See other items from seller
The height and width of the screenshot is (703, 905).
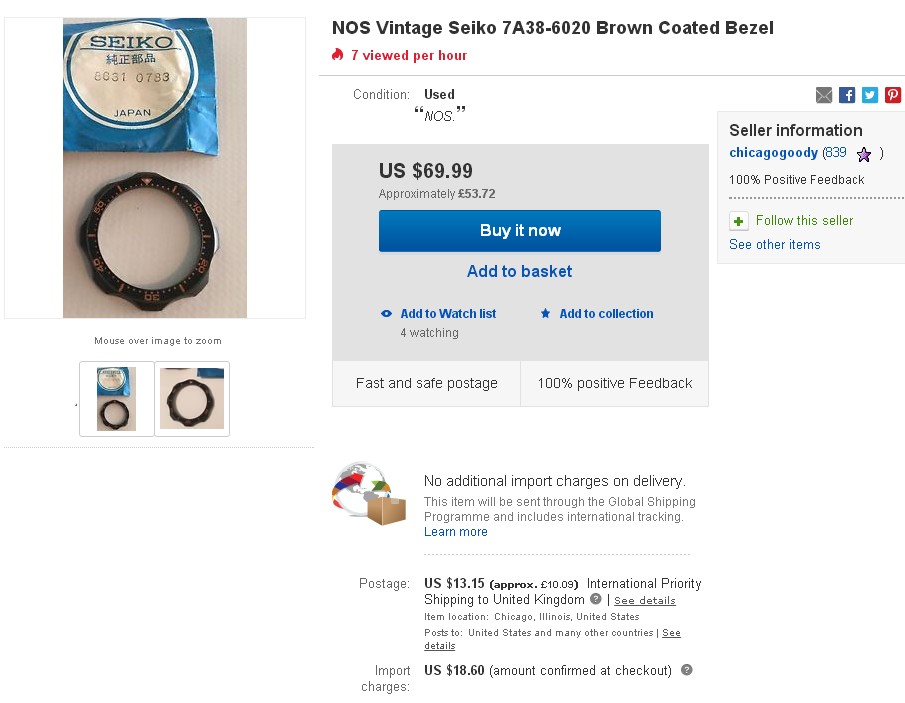[x=774, y=245]
